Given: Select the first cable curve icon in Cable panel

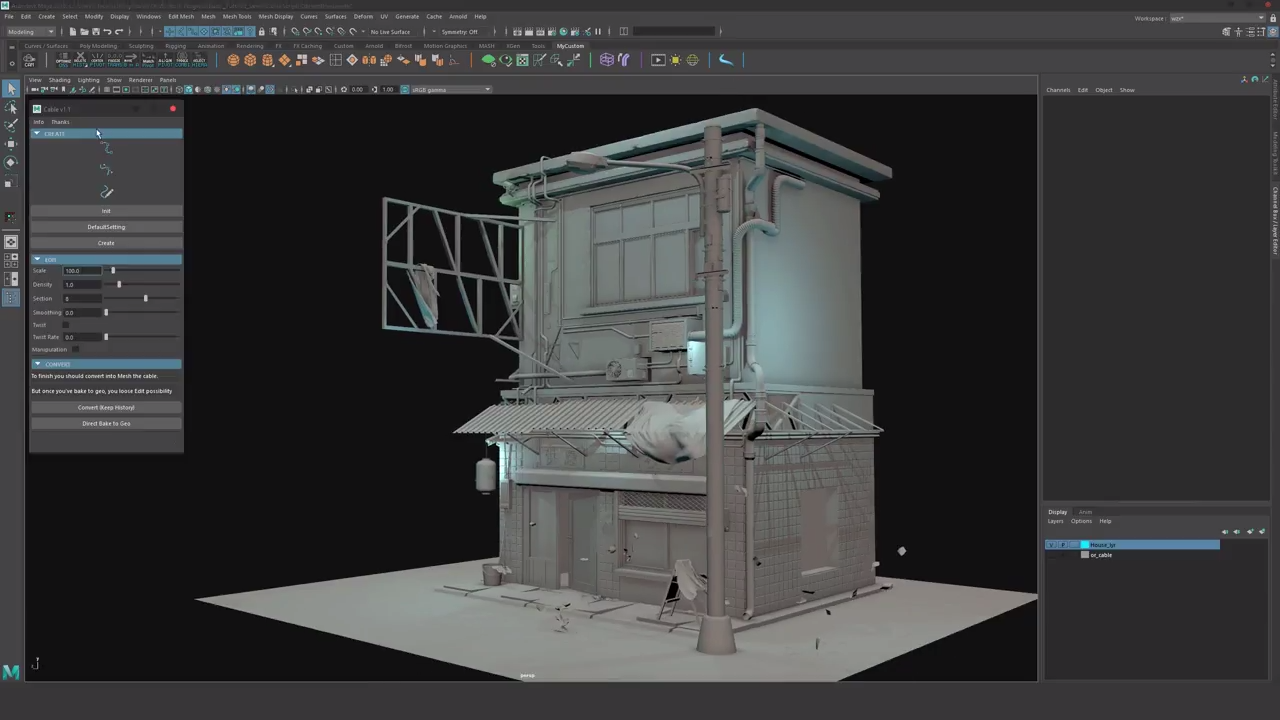Looking at the screenshot, I should (106, 147).
